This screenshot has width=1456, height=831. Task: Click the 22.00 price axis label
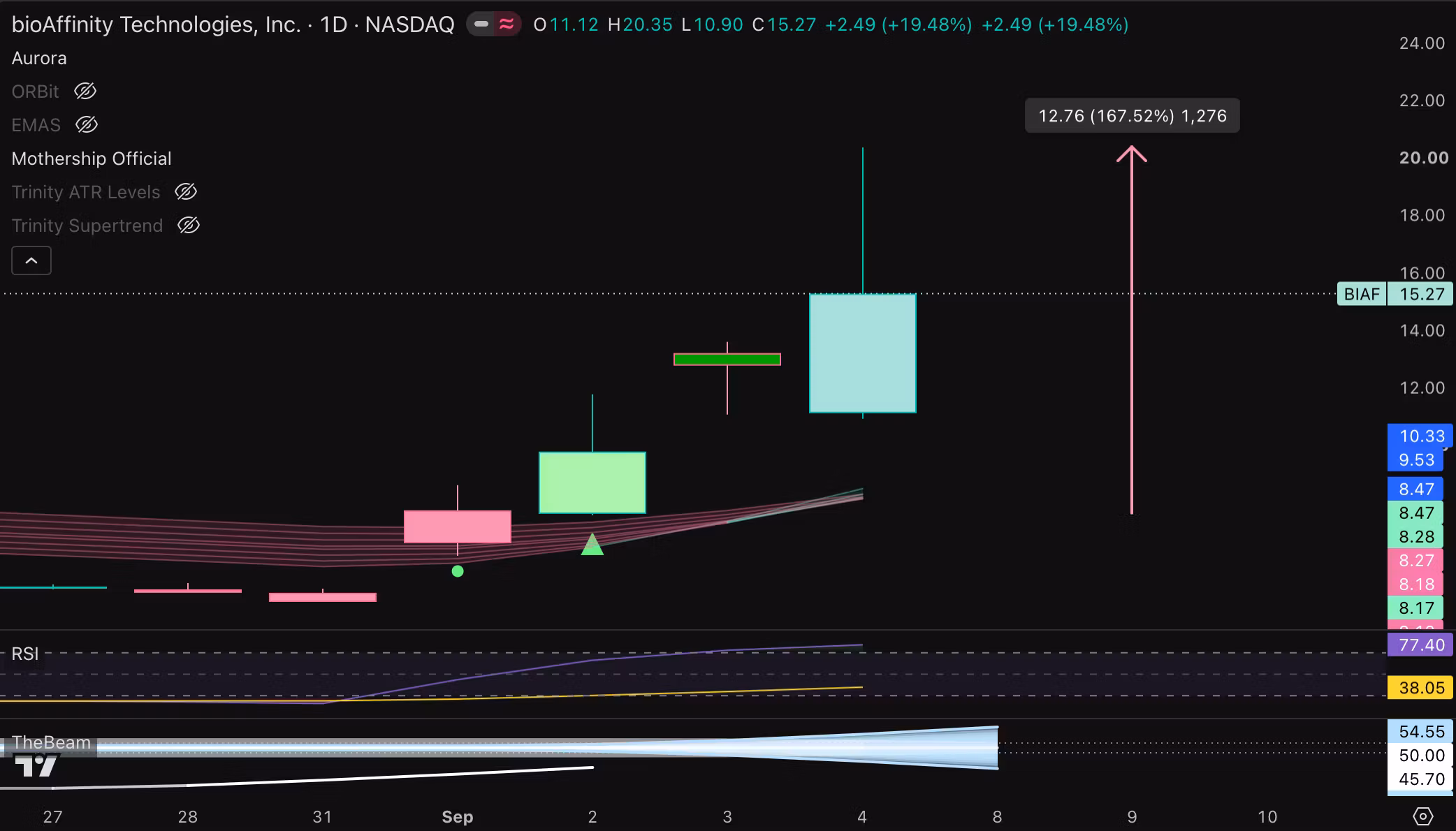1422,101
